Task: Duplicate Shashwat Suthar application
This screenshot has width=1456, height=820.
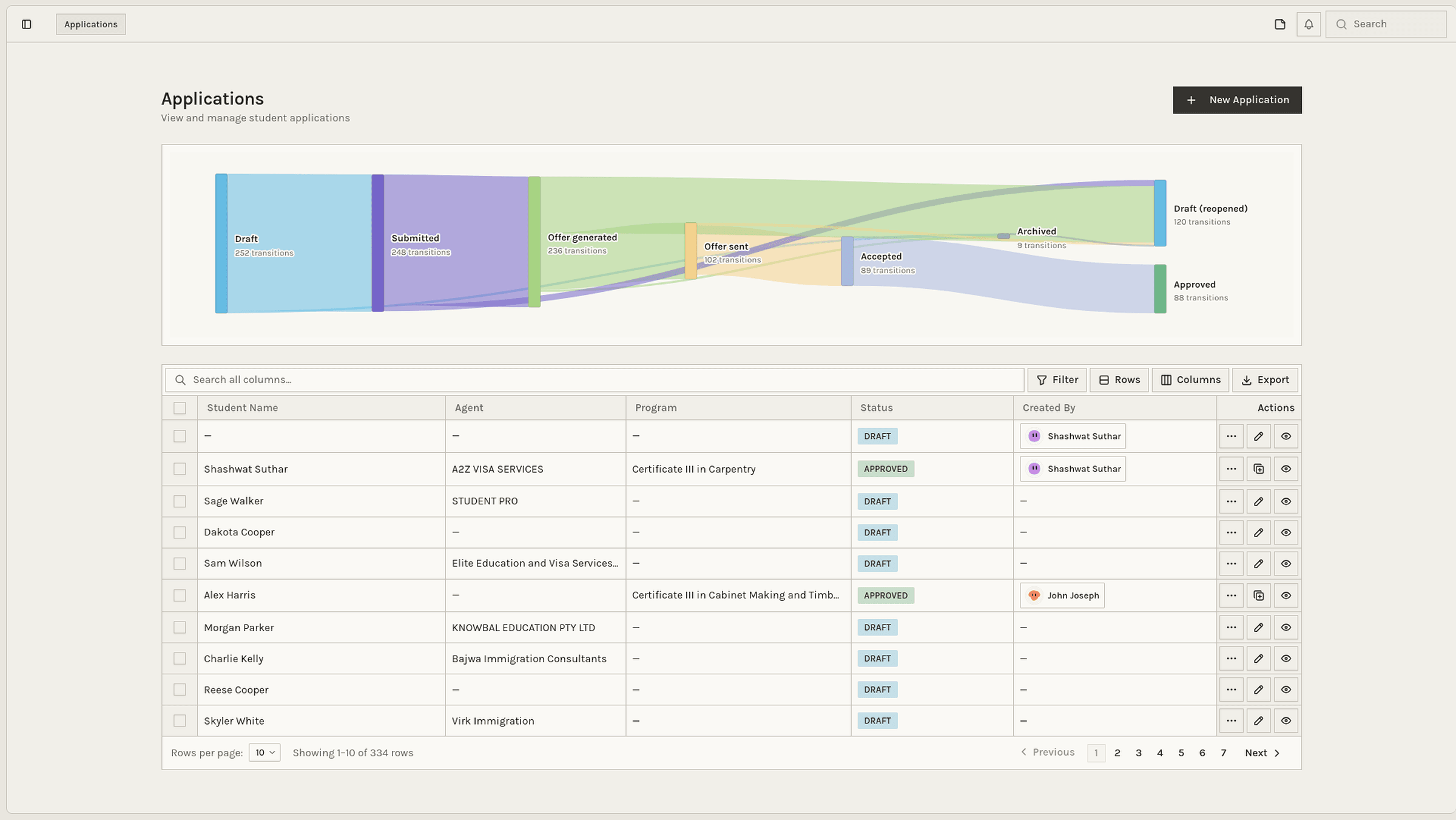Action: (x=1259, y=469)
